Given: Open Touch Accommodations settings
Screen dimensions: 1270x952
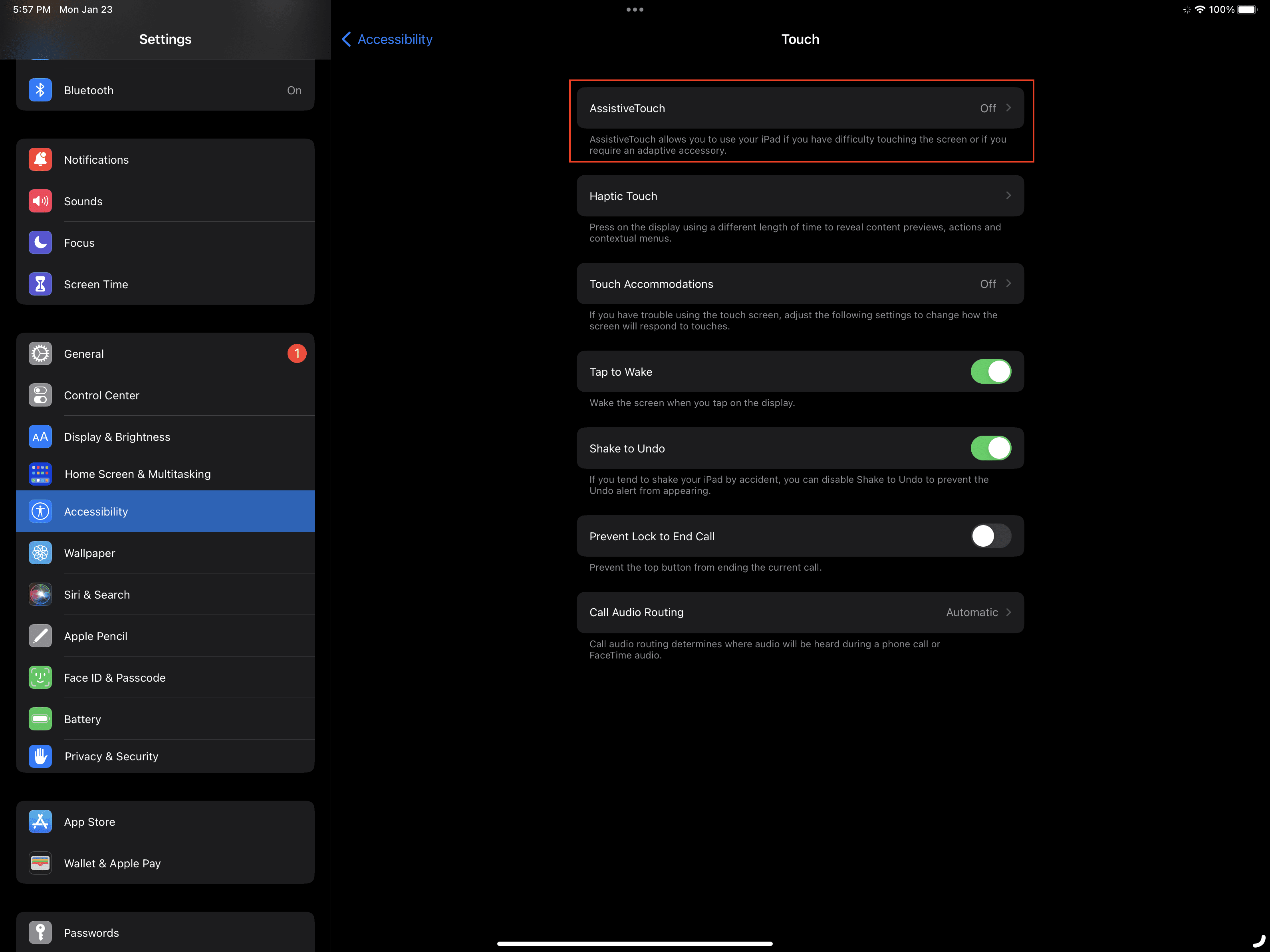Looking at the screenshot, I should click(x=800, y=284).
